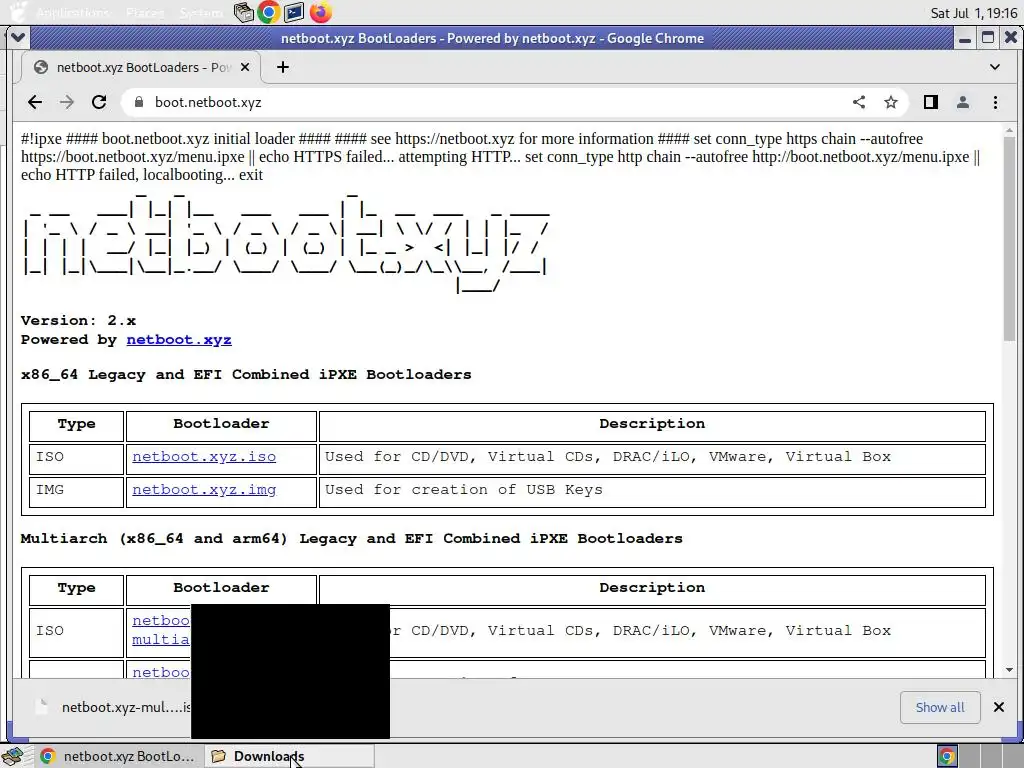This screenshot has height=768, width=1024.
Task: Click the scrollbar up arrow
Action: point(1010,131)
